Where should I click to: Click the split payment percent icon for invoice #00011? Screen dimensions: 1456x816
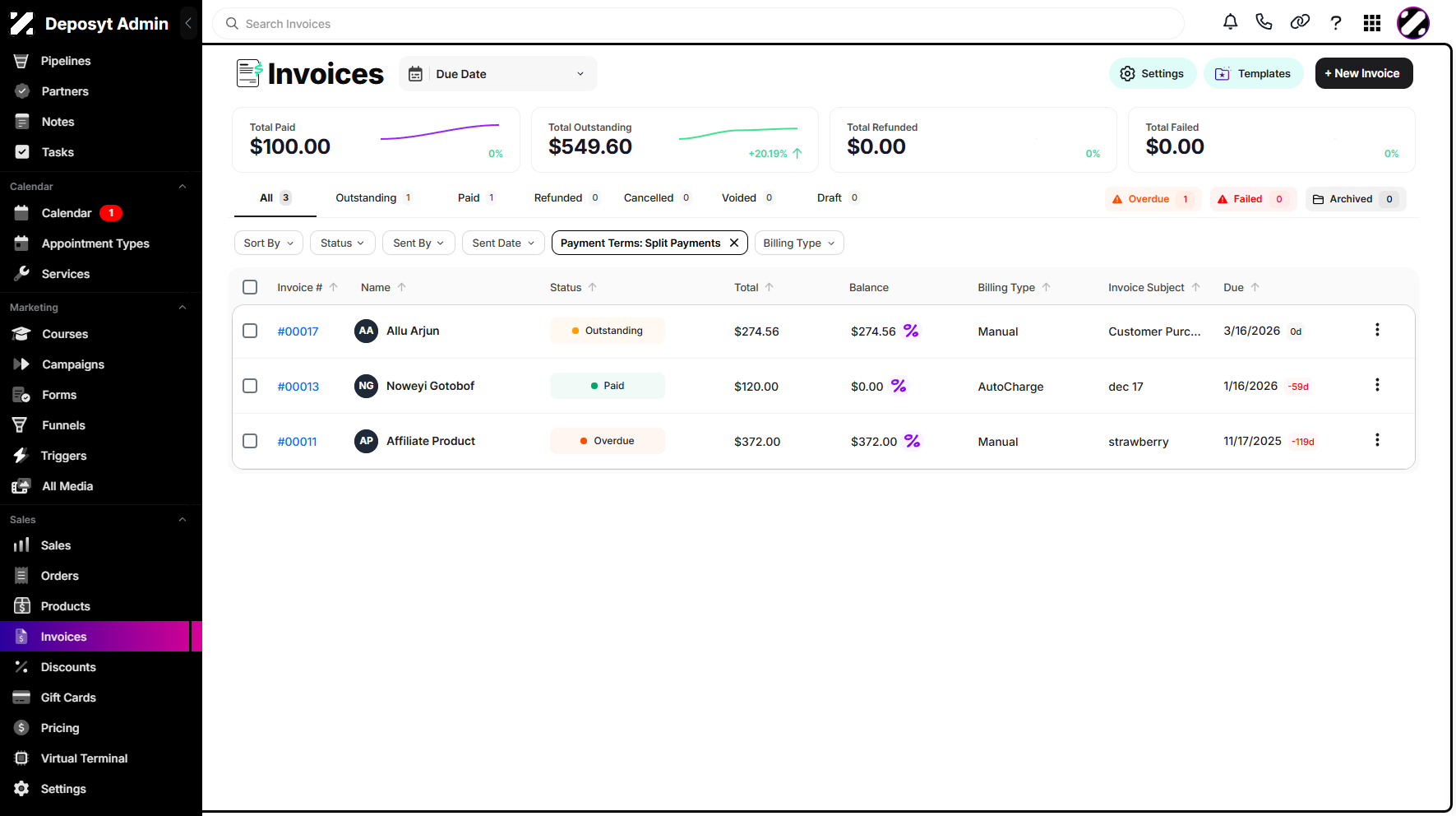click(x=913, y=441)
